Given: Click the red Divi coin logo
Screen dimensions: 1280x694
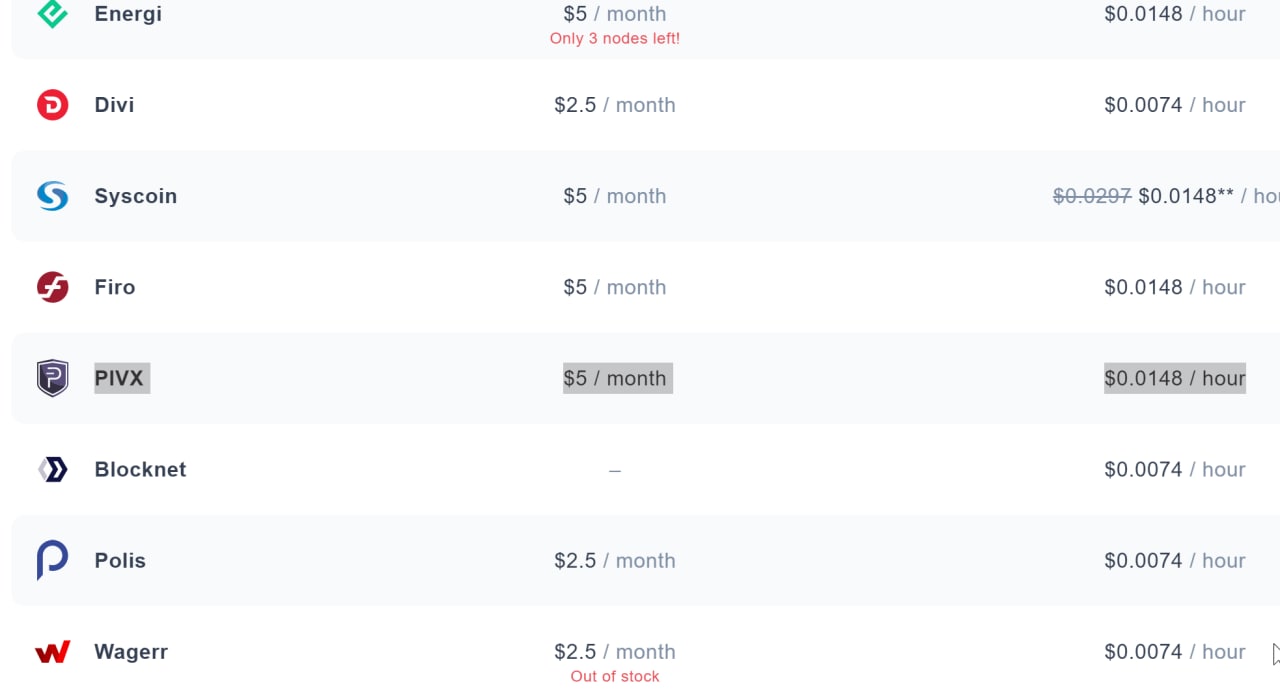Looking at the screenshot, I should tap(52, 105).
